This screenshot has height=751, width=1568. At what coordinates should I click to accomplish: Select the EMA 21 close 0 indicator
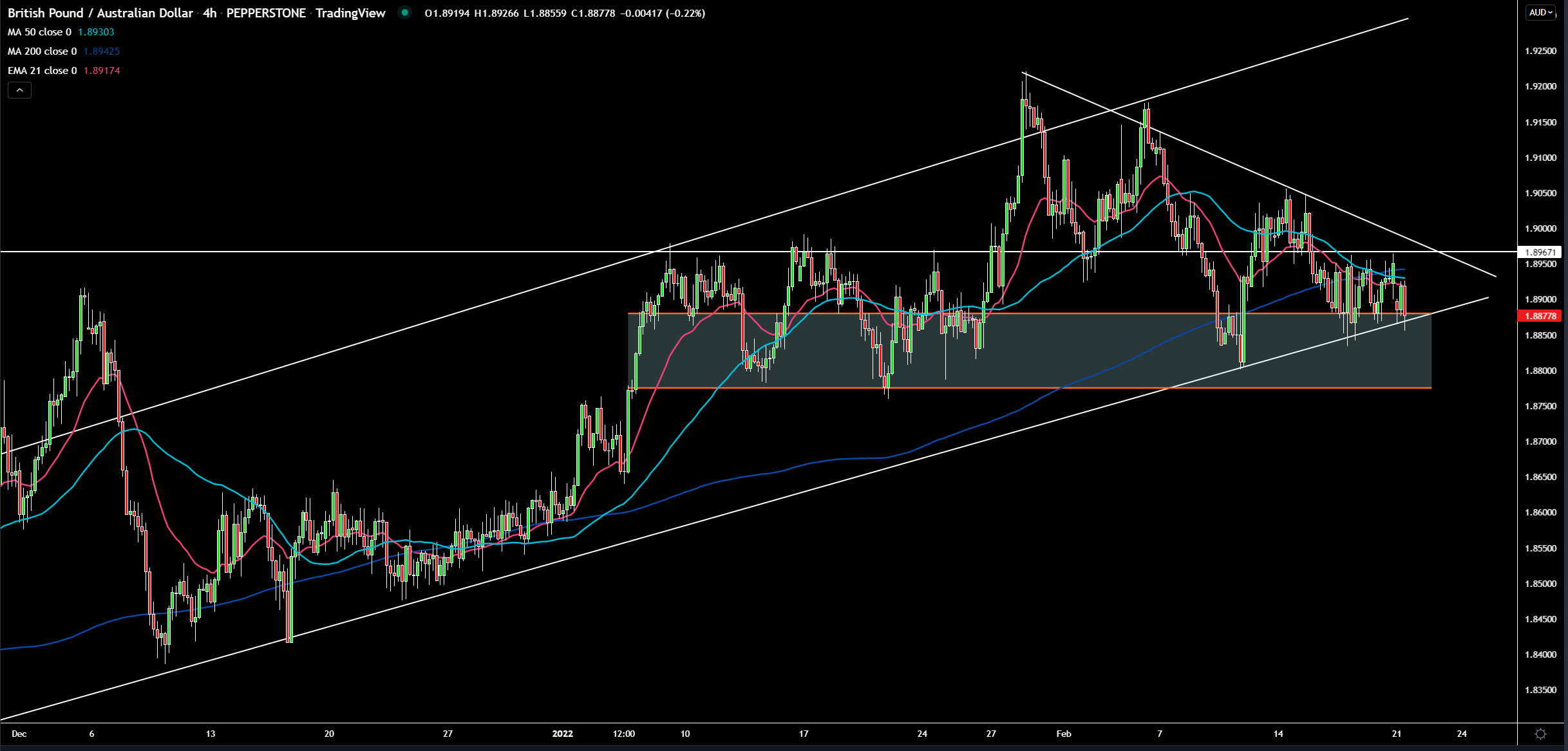[x=42, y=71]
